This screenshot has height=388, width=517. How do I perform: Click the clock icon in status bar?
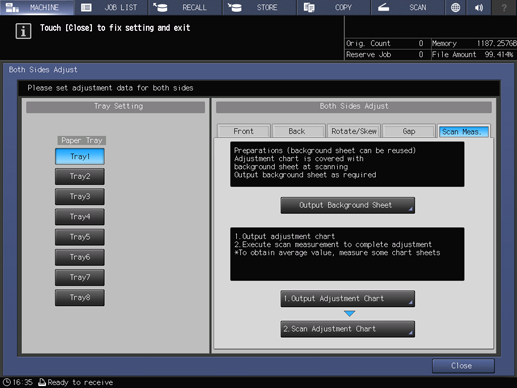(7, 382)
